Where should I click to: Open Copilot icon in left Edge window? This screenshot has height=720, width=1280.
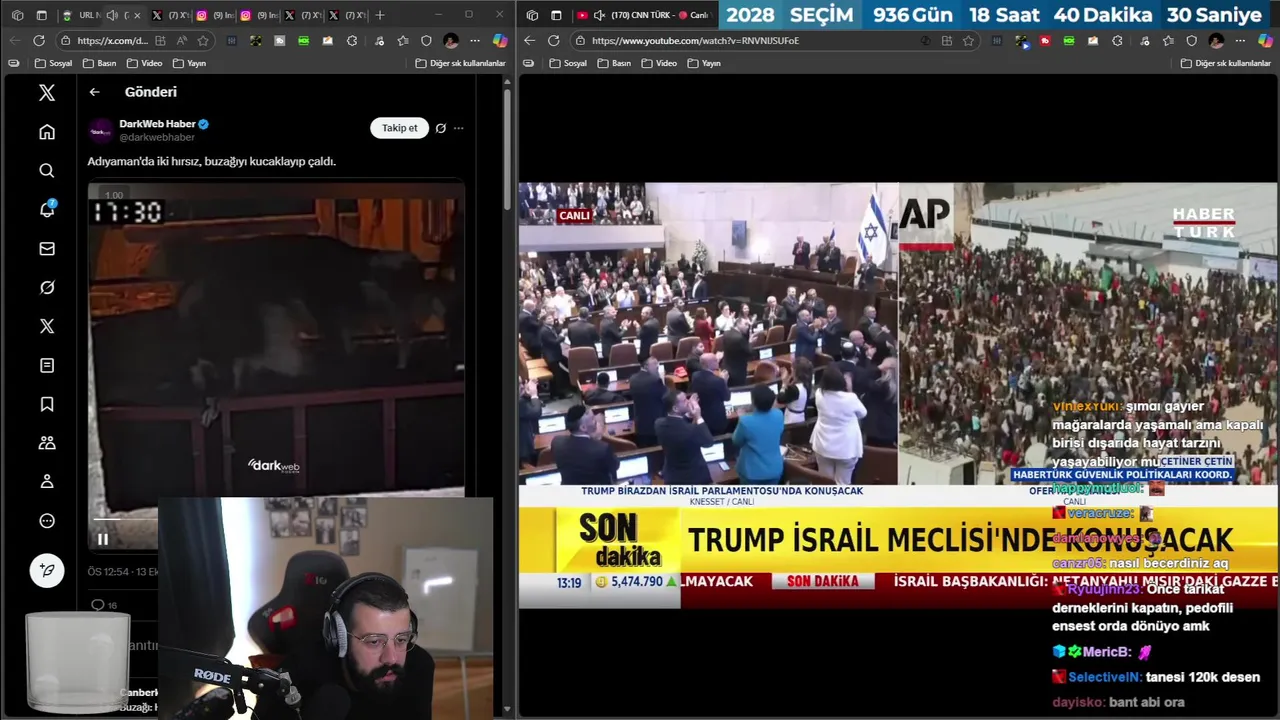tap(500, 41)
